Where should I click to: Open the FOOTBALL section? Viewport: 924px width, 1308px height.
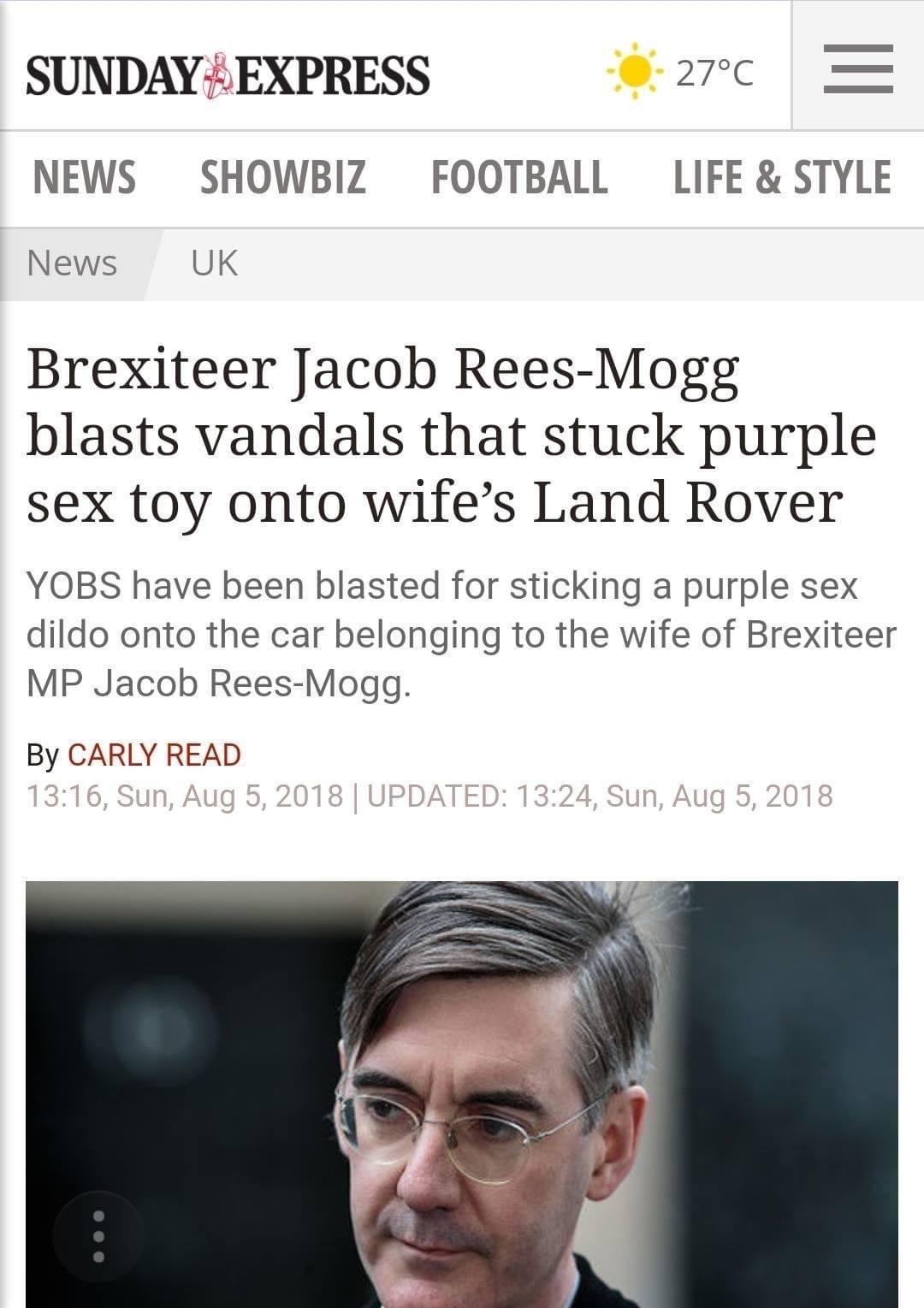pos(519,177)
